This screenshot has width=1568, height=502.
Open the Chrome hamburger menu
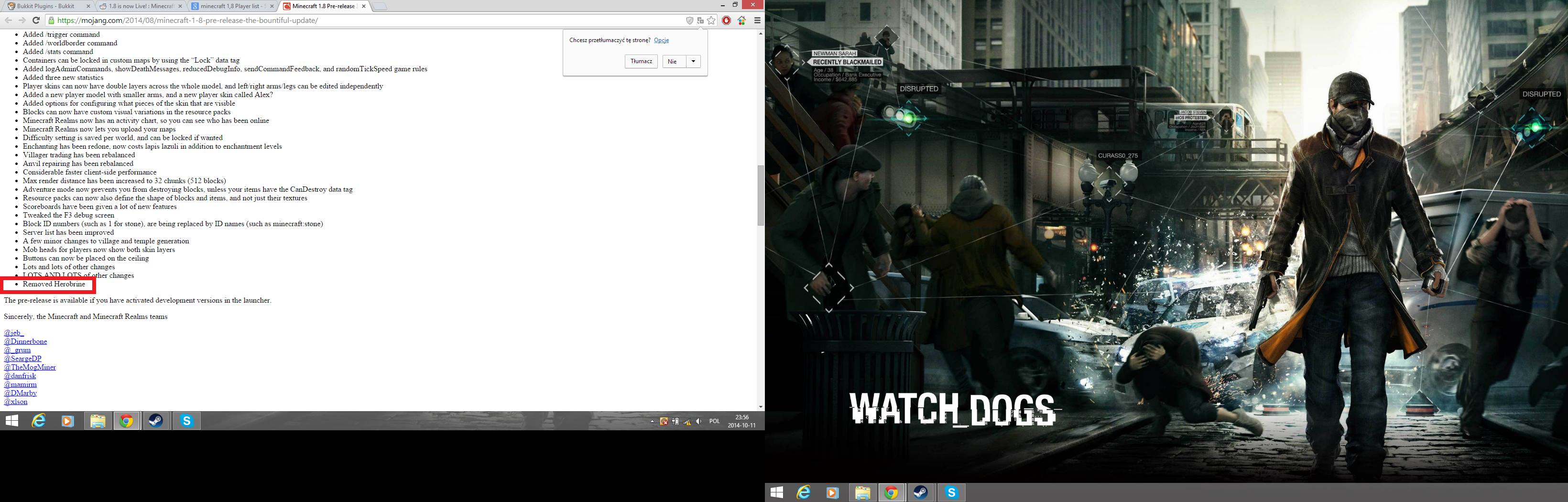pyautogui.click(x=757, y=20)
